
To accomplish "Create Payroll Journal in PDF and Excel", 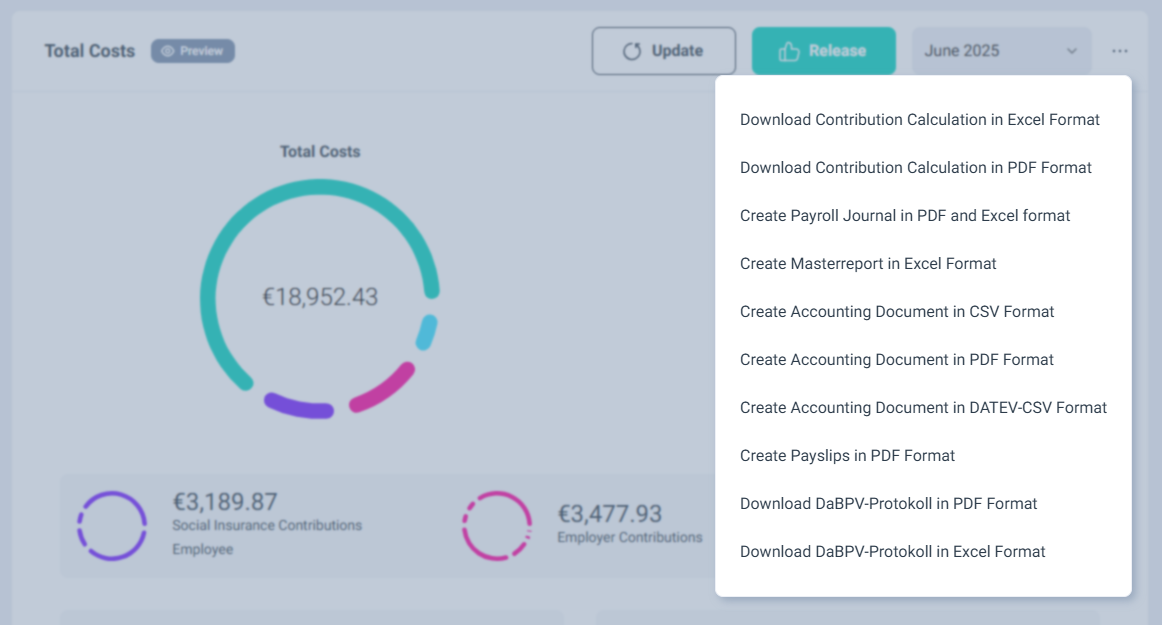I will [x=904, y=216].
